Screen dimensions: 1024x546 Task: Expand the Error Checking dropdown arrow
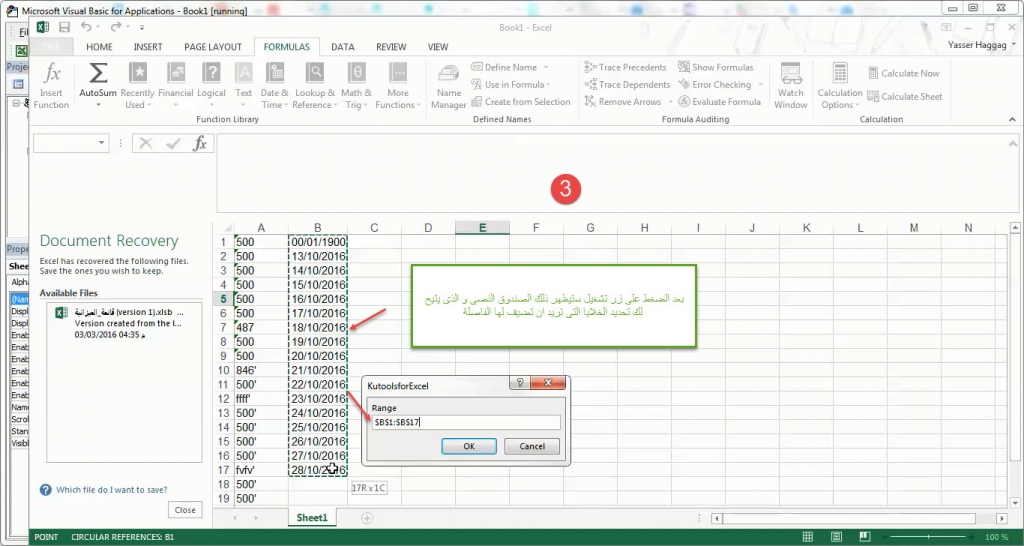[x=760, y=85]
